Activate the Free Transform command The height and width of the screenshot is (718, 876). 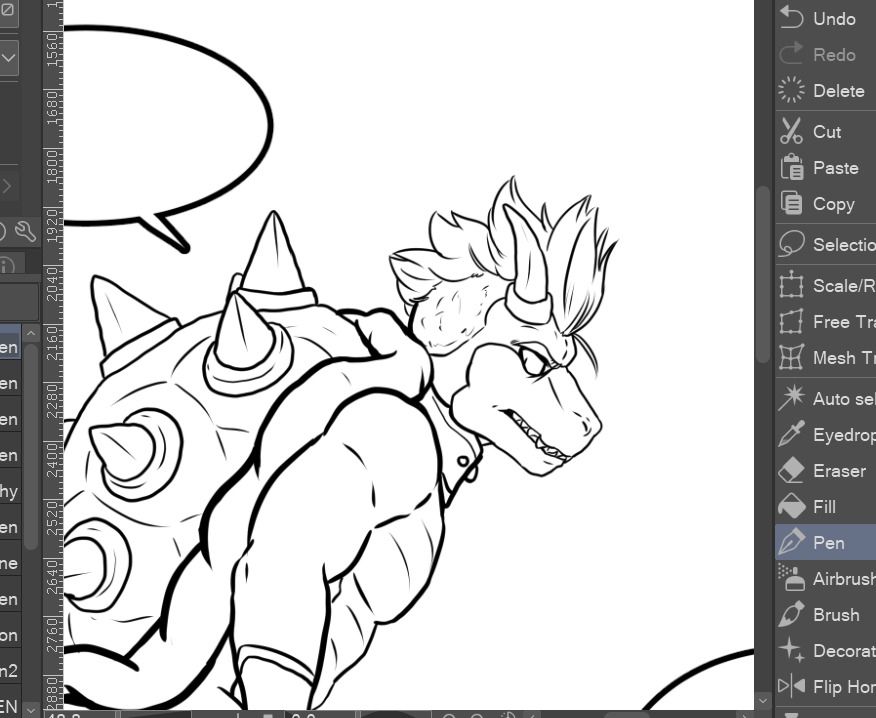pyautogui.click(x=826, y=322)
